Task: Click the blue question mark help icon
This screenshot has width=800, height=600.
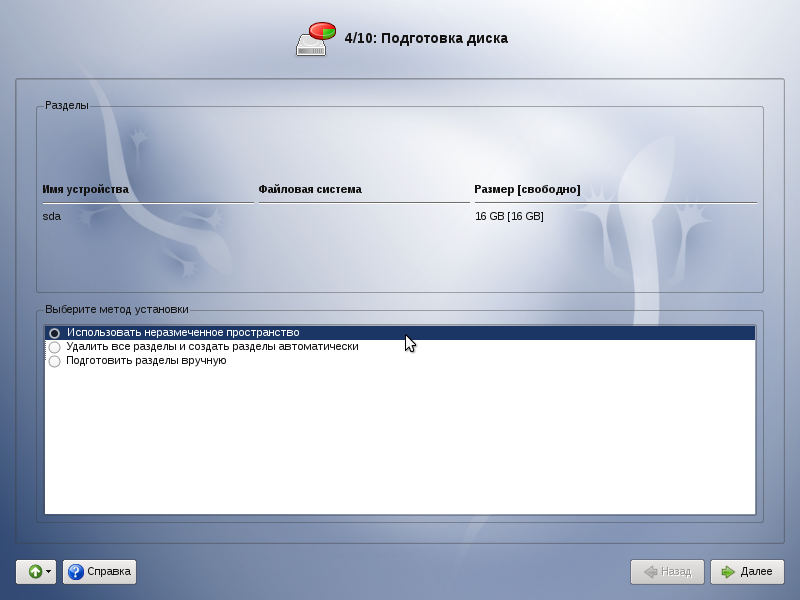Action: click(76, 572)
